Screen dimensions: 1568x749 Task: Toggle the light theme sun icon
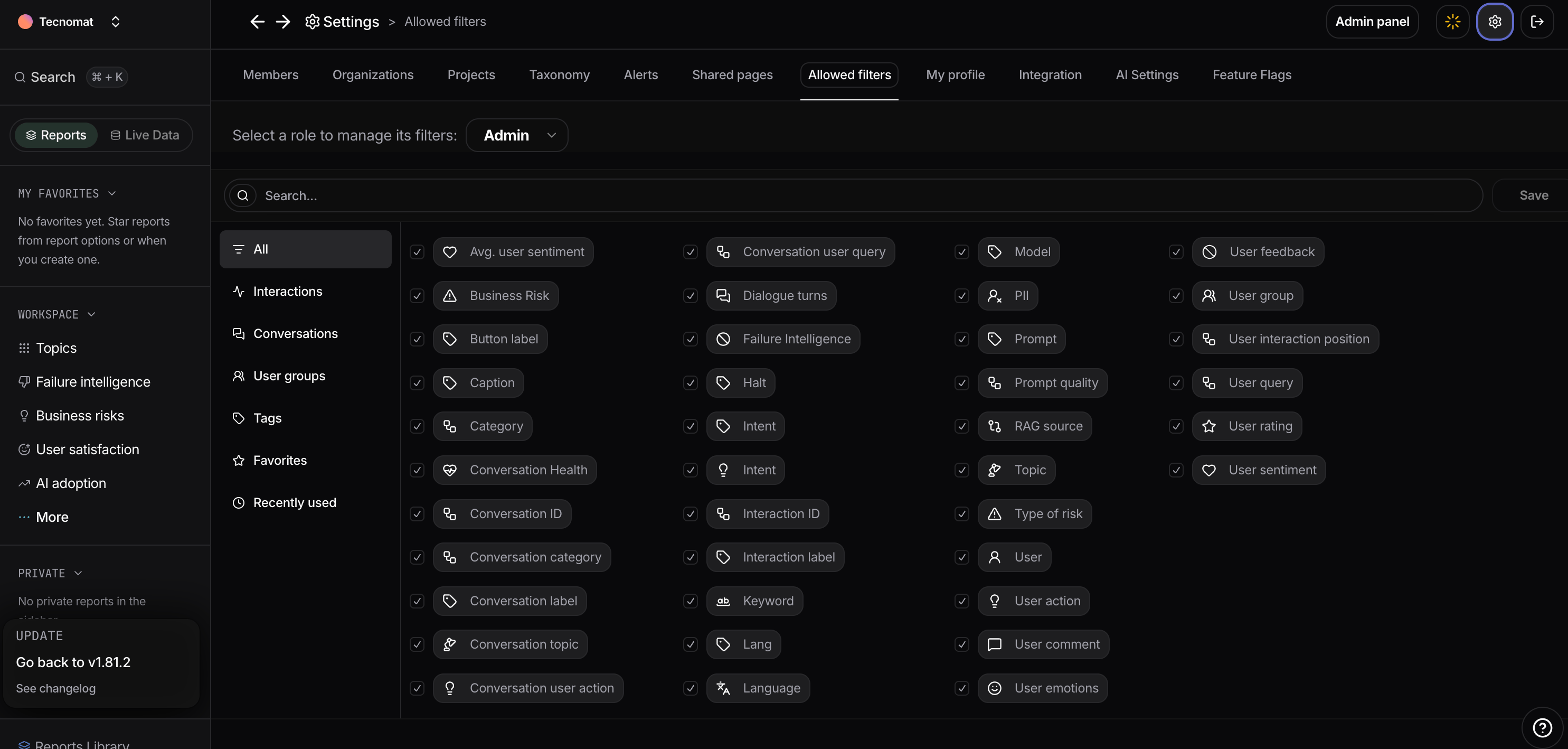click(1452, 22)
